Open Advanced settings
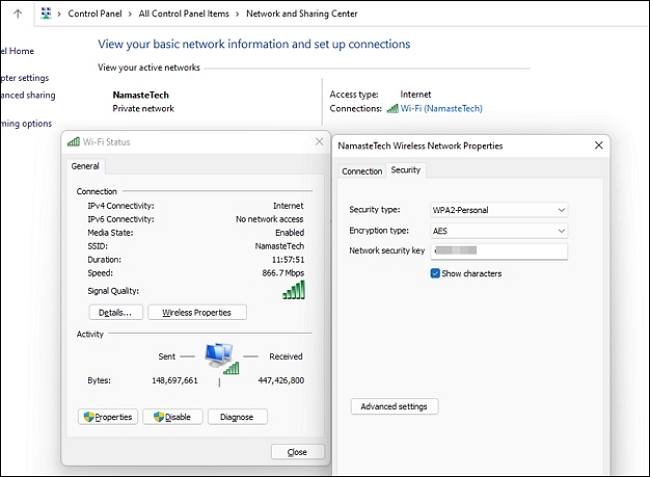This screenshot has width=650, height=477. click(x=394, y=406)
